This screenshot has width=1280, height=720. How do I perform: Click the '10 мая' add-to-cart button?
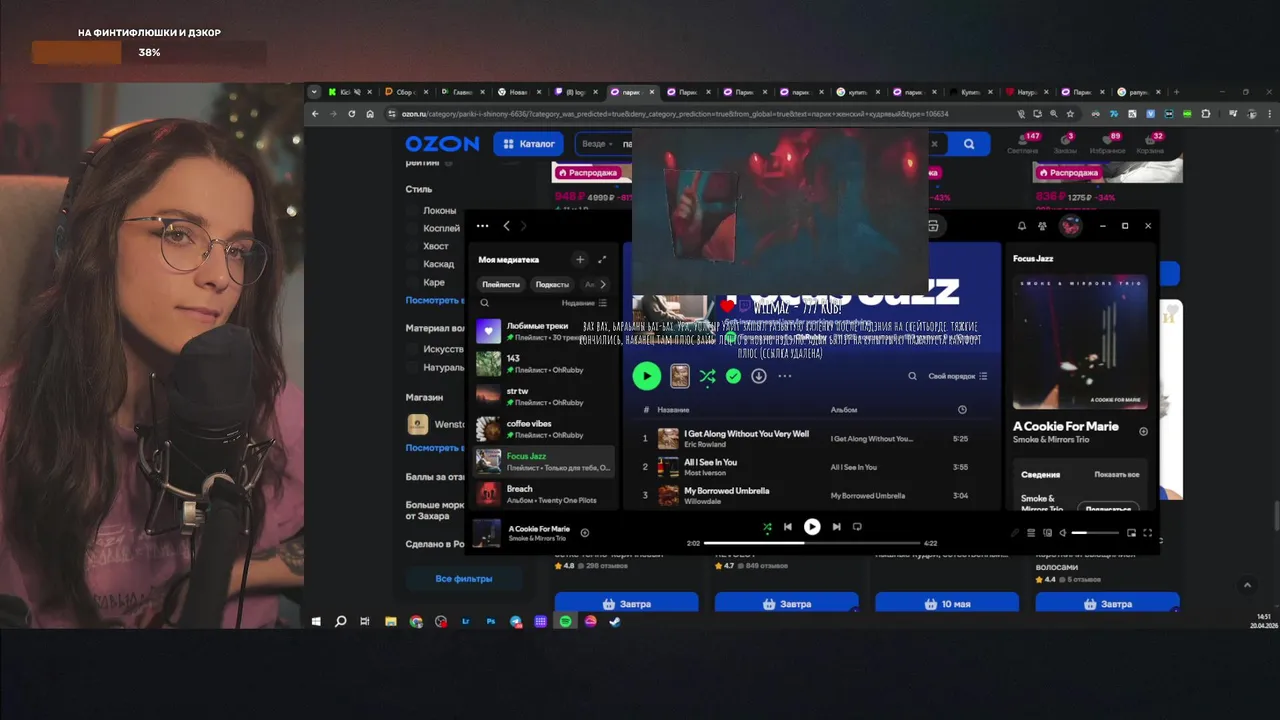(x=947, y=604)
